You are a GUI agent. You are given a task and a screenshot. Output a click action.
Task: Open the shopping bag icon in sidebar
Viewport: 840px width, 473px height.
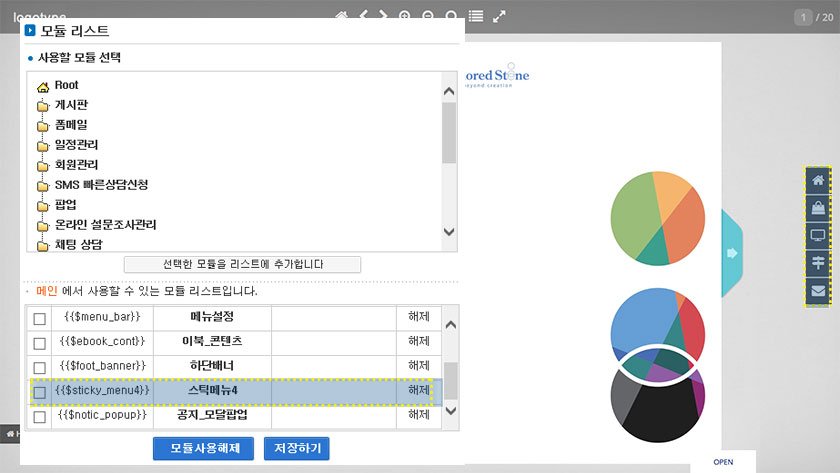pyautogui.click(x=818, y=209)
